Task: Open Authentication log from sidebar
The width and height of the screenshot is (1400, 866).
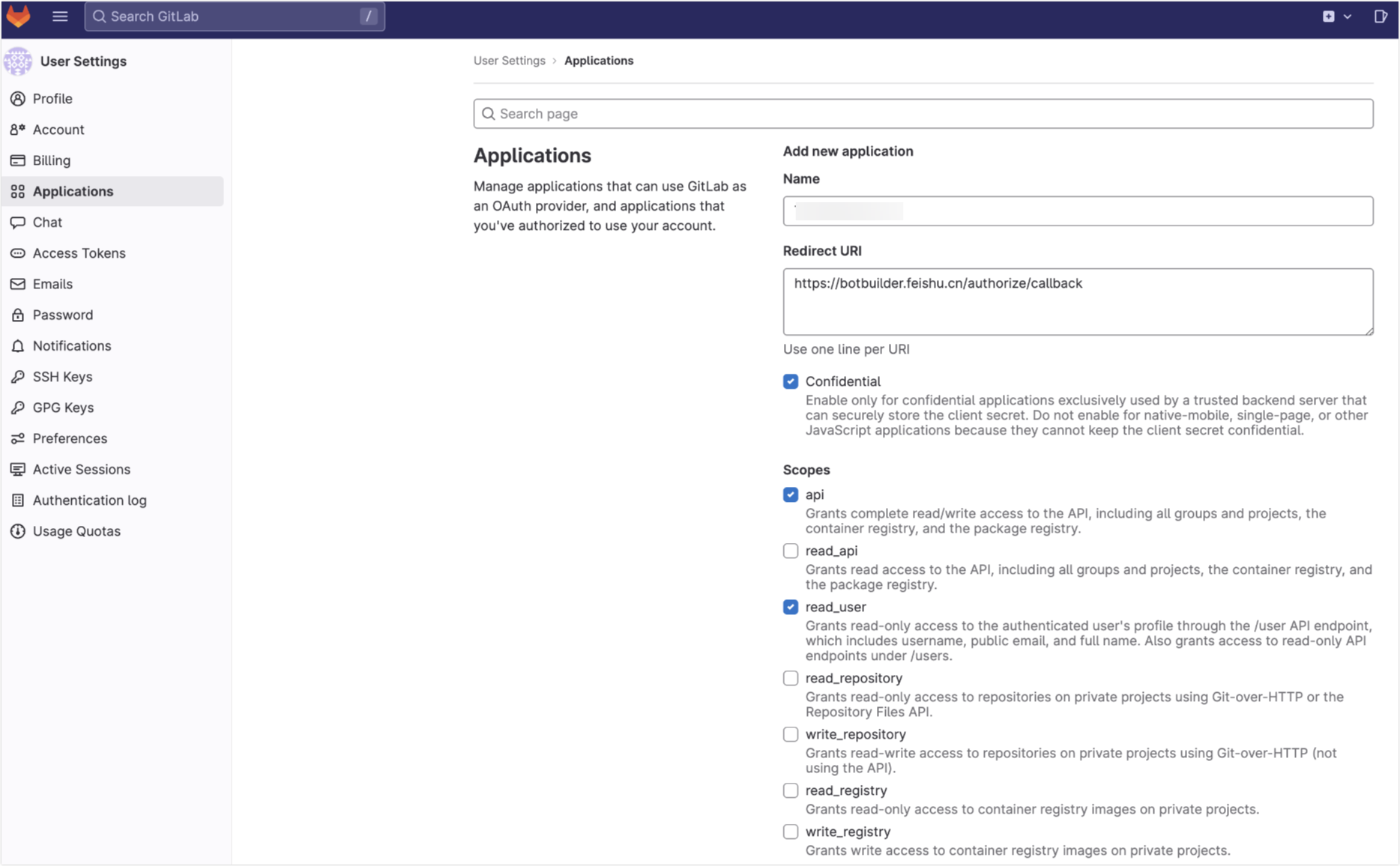Action: (x=89, y=500)
